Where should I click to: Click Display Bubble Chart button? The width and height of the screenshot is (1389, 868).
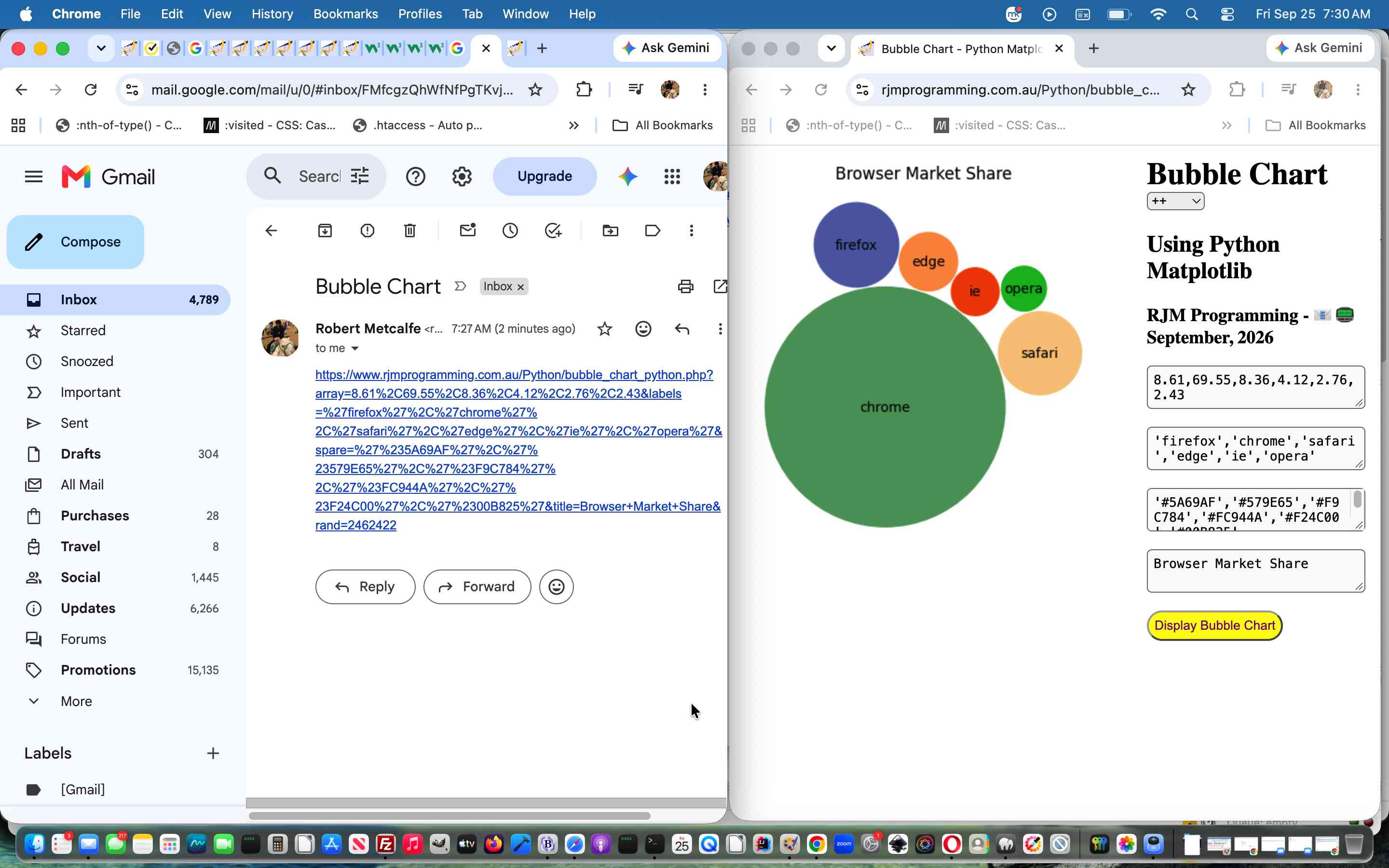[x=1214, y=625]
